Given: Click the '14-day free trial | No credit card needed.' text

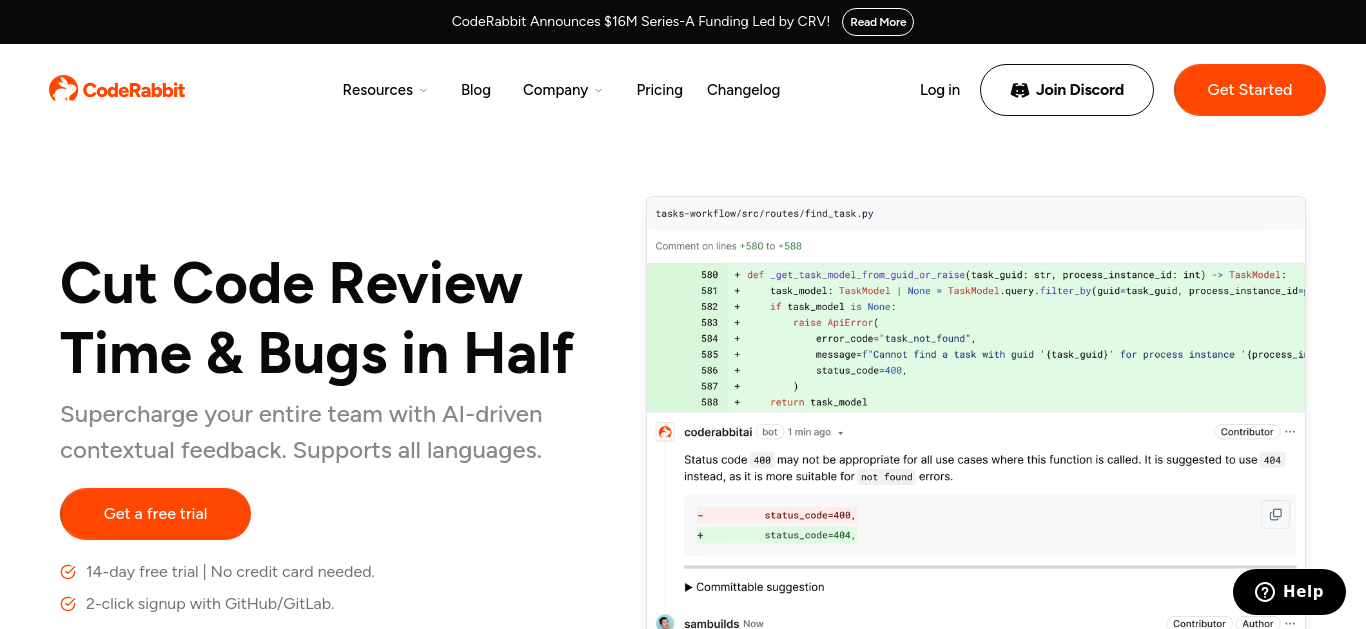Looking at the screenshot, I should 230,572.
